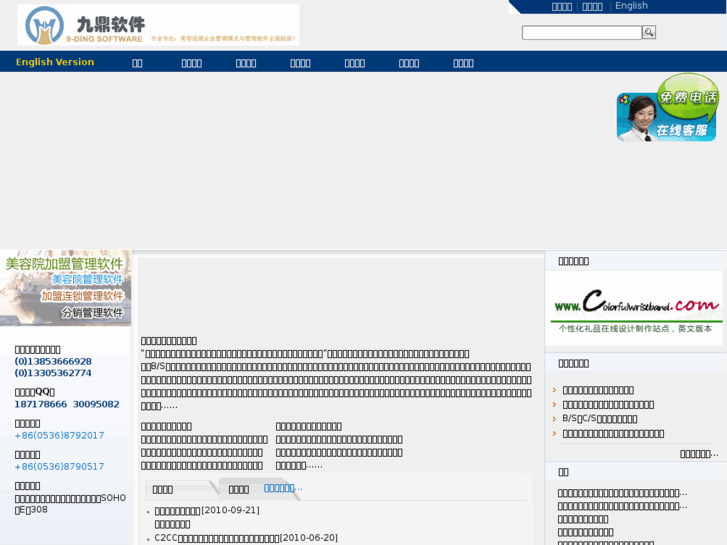727x545 pixels.
Task: Open beauty salon software banner image
Action: tap(65, 288)
